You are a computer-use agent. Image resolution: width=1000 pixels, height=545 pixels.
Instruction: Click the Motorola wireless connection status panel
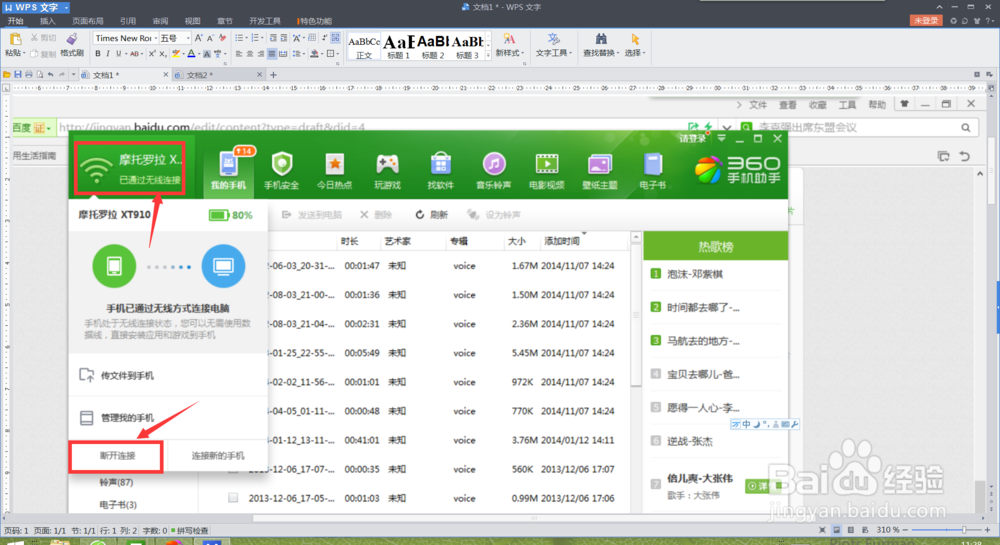(130, 168)
